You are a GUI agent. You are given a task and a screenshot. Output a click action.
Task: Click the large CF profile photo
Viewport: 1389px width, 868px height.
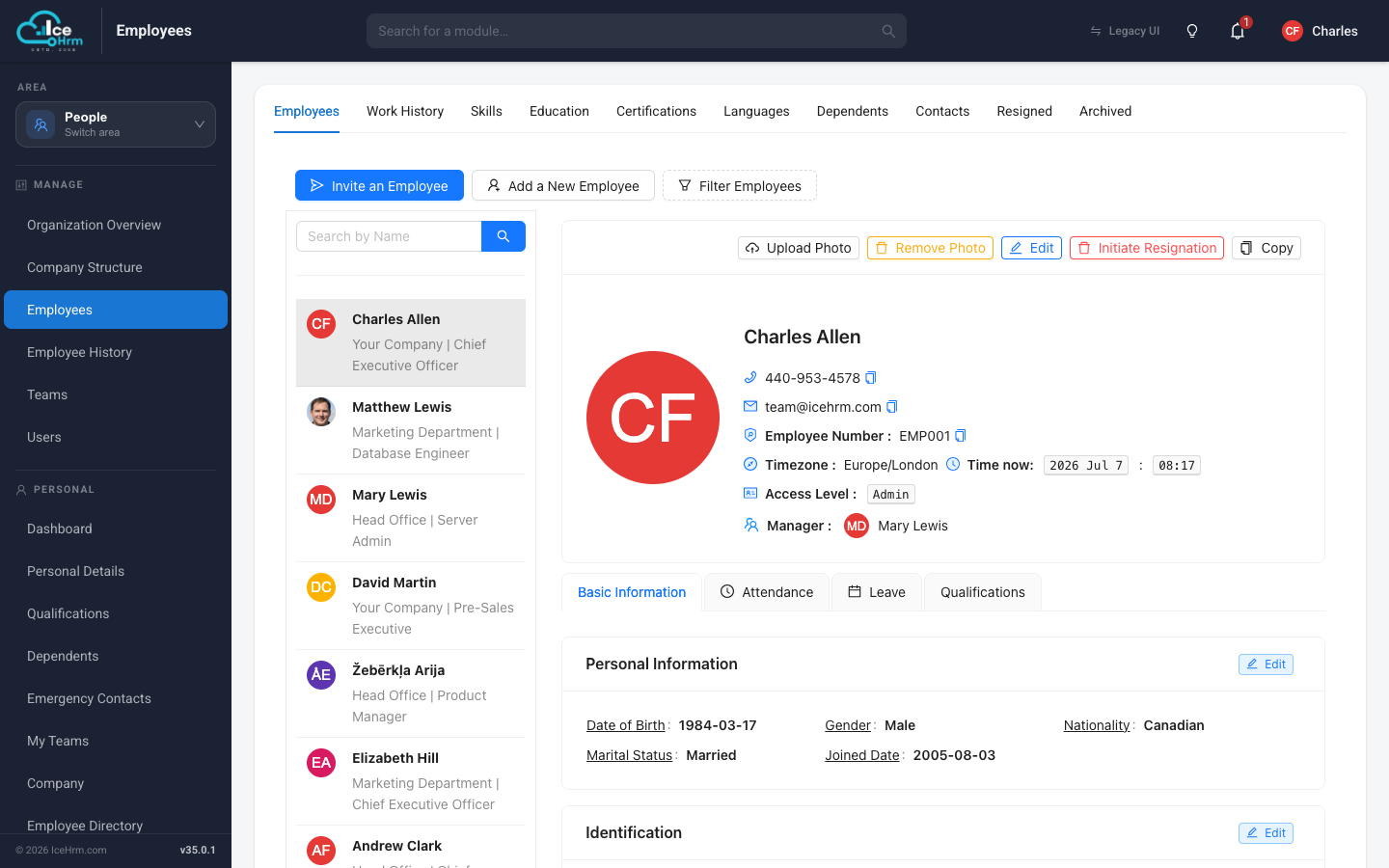[653, 418]
